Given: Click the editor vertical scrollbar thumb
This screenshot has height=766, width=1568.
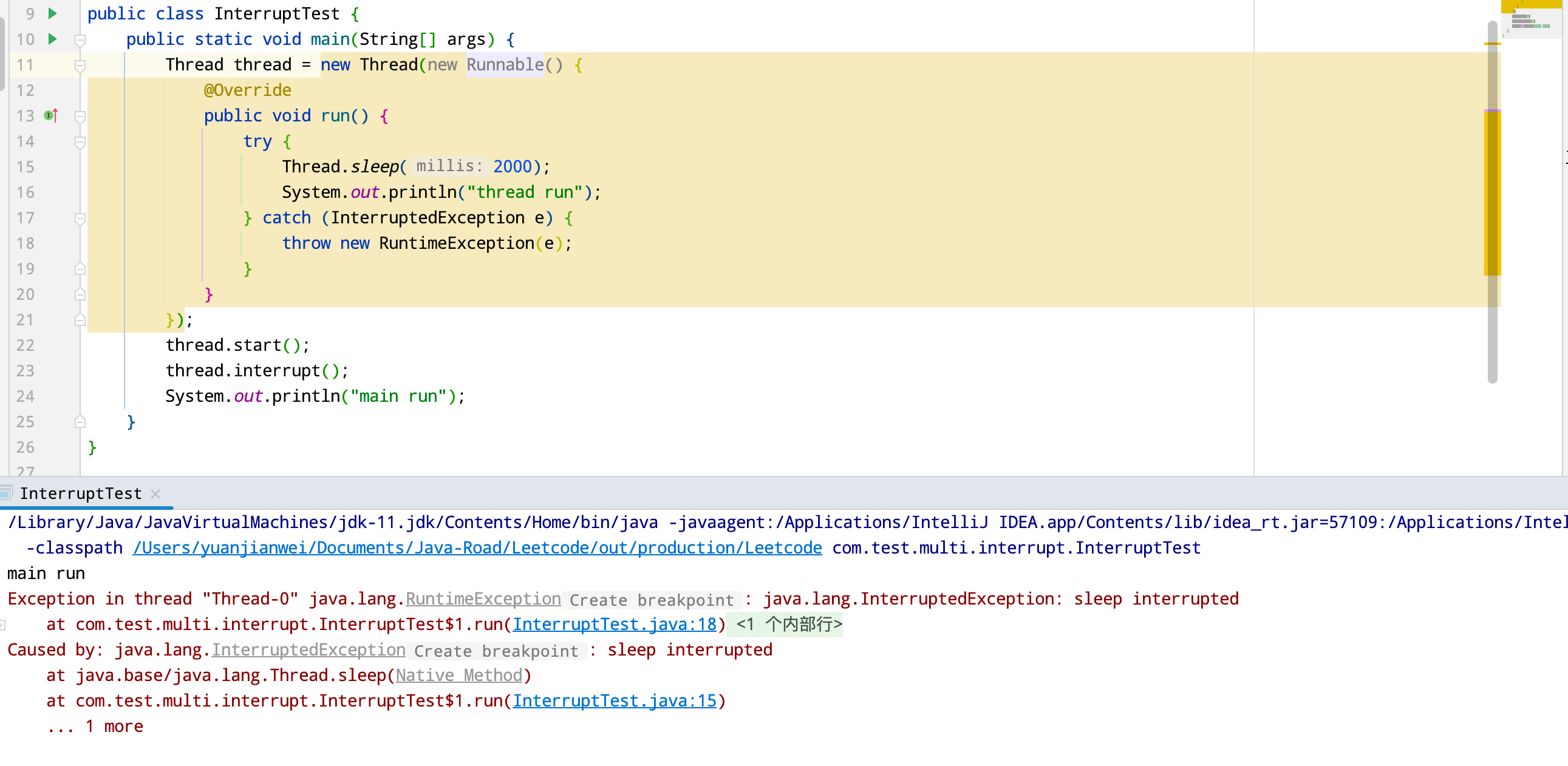Looking at the screenshot, I should point(1492,202).
